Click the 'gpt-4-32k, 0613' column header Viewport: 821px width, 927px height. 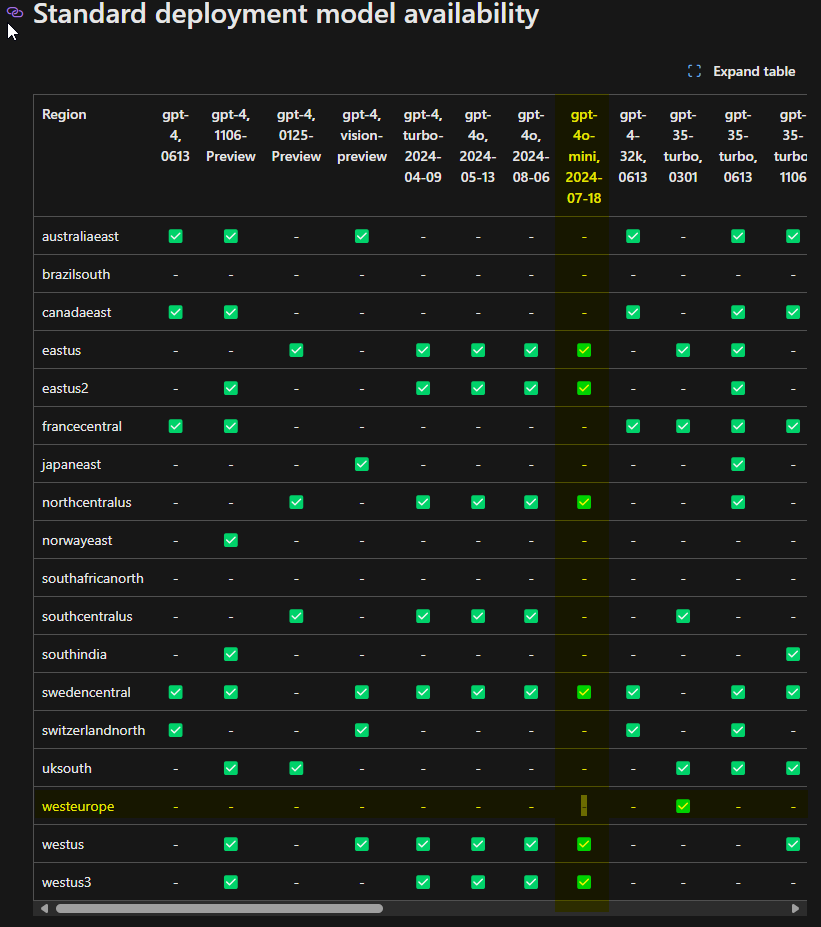tap(632, 146)
